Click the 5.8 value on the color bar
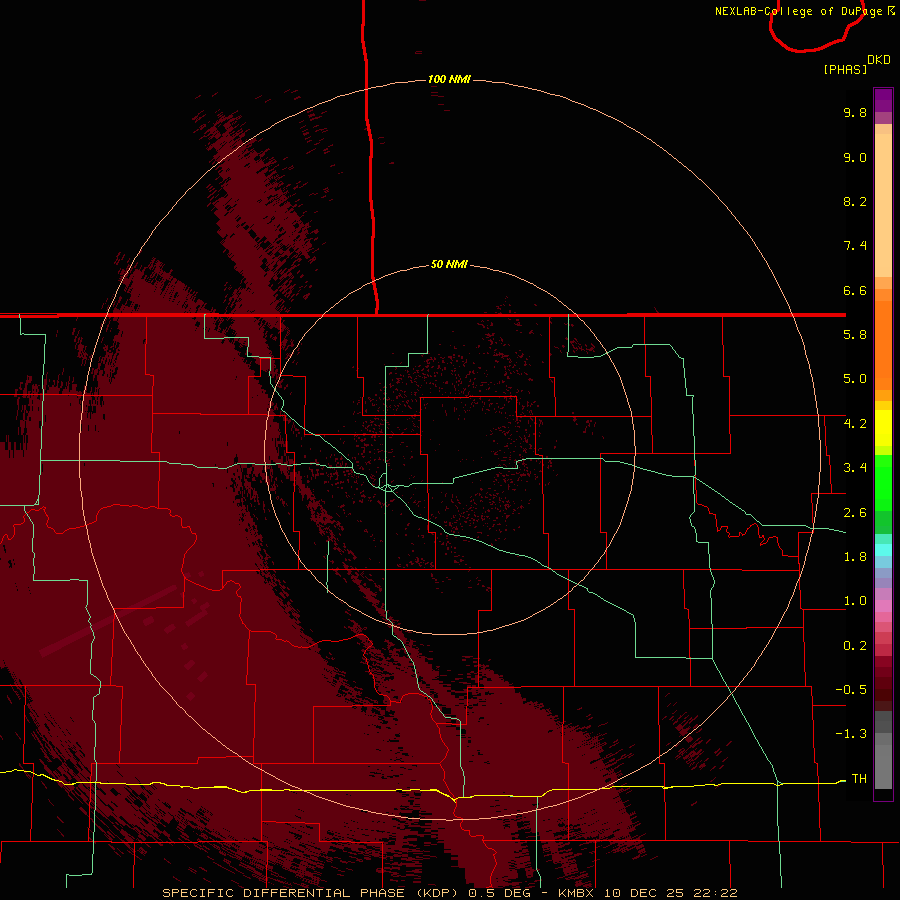900x900 pixels. [855, 335]
